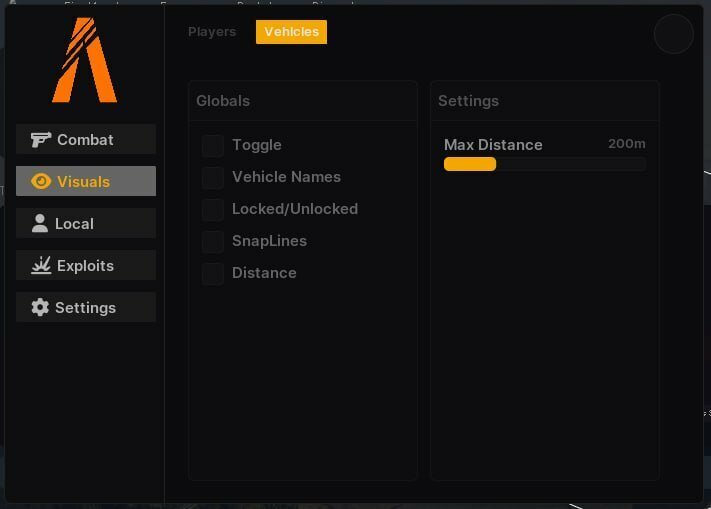
Task: Click the person icon beside Local
Action: [x=40, y=223]
